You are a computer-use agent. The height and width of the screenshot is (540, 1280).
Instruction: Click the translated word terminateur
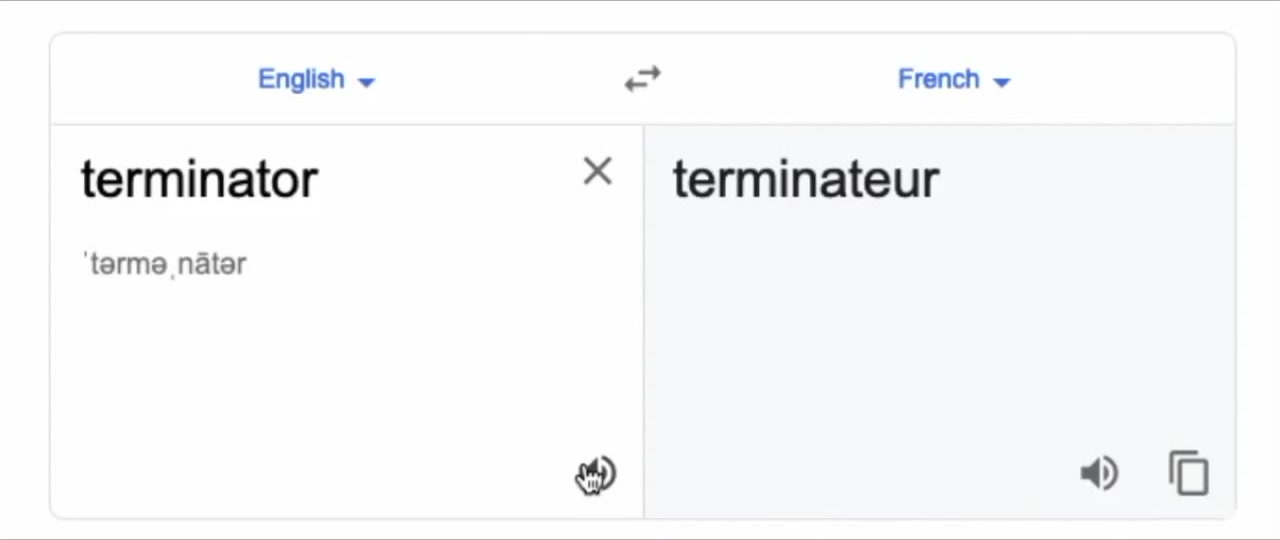pyautogui.click(x=806, y=180)
